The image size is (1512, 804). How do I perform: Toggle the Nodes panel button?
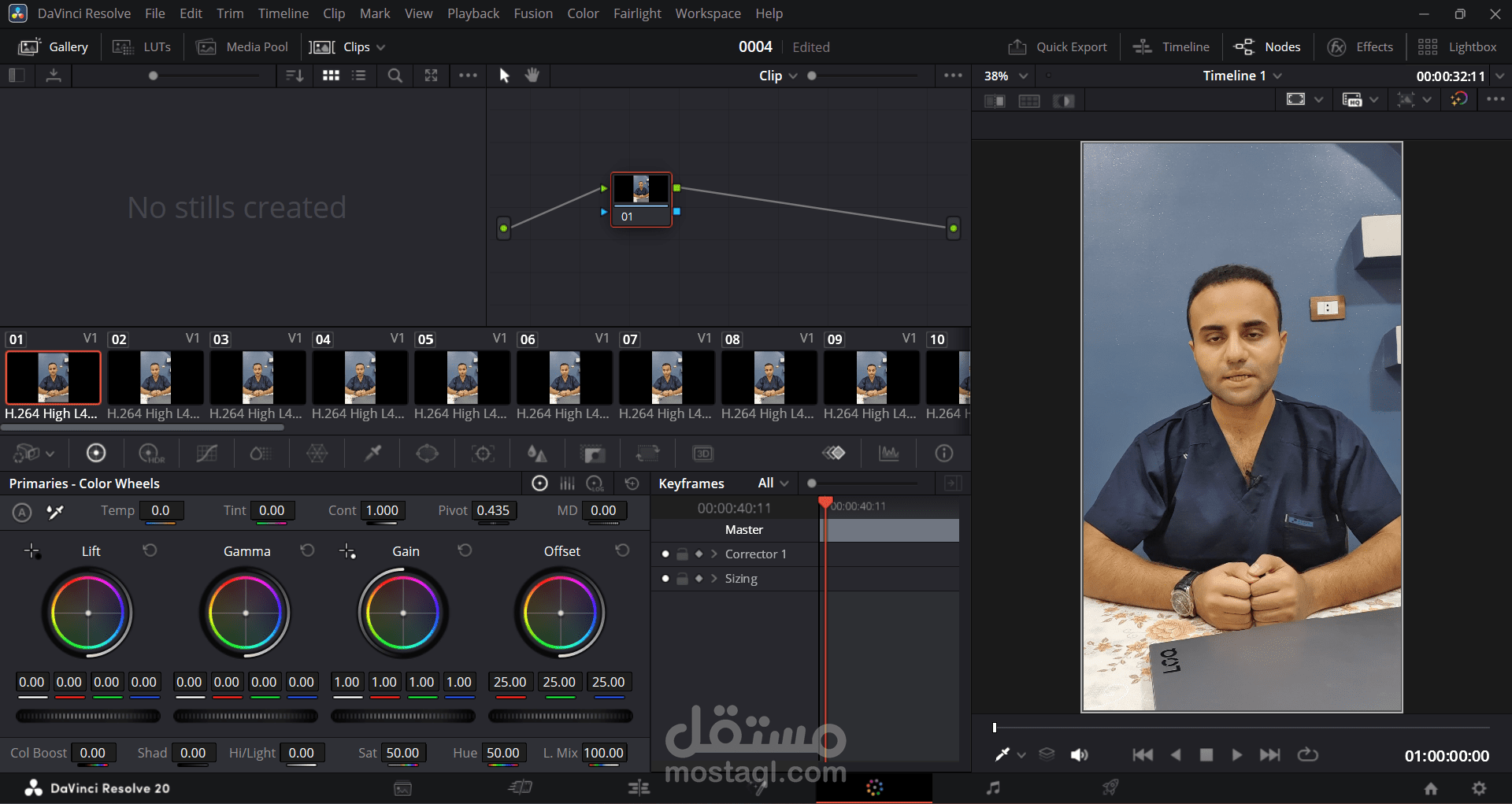[x=1267, y=46]
